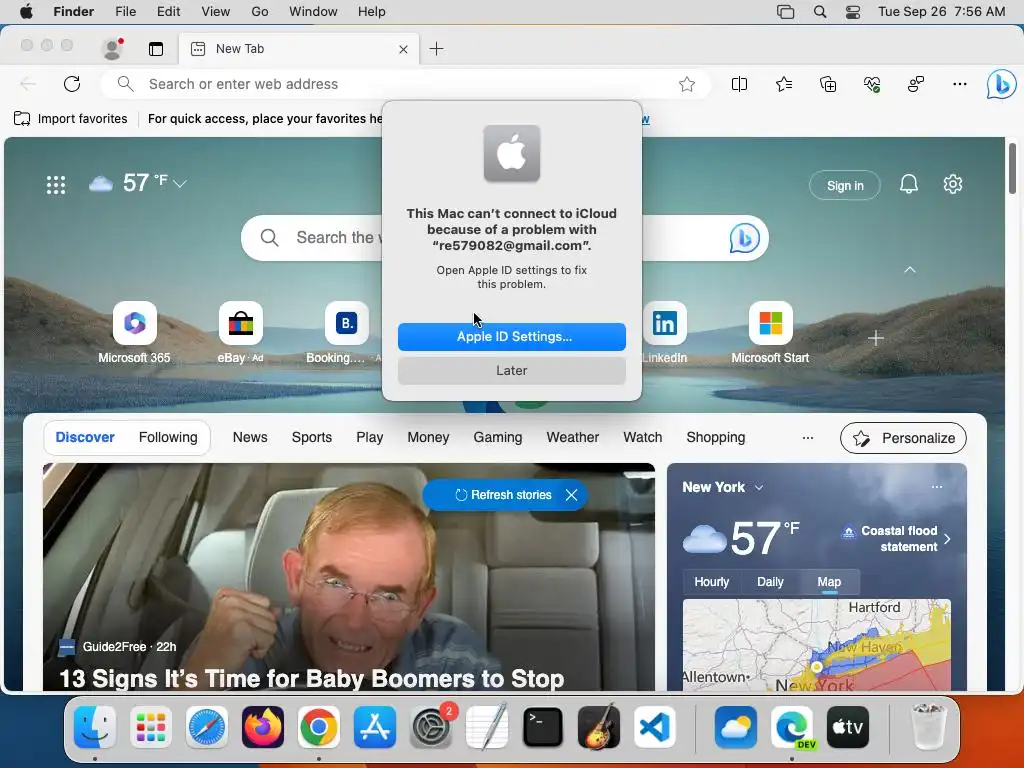Open Settings and more three-dot menu

pos(959,84)
